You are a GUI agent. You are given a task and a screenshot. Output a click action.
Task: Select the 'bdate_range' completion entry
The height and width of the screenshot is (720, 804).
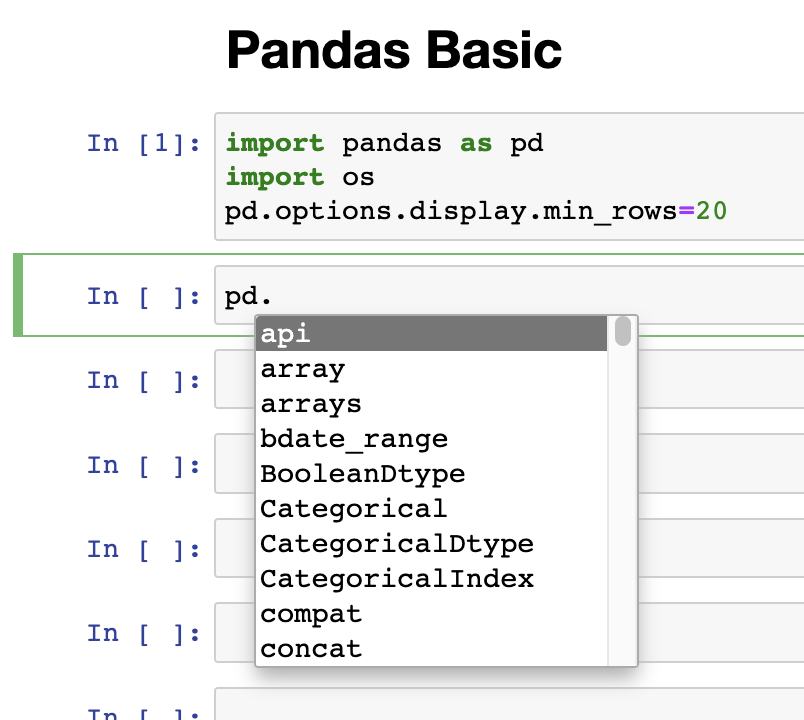(x=431, y=439)
